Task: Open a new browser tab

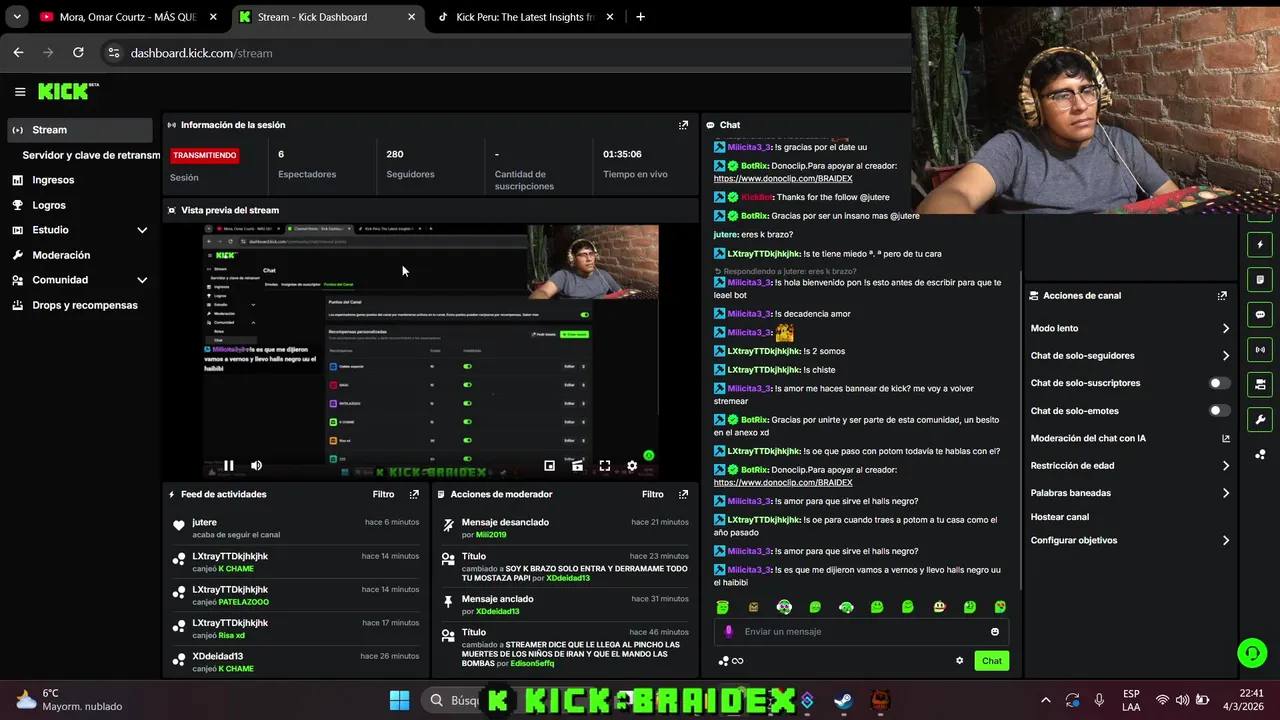Action: 640,17
